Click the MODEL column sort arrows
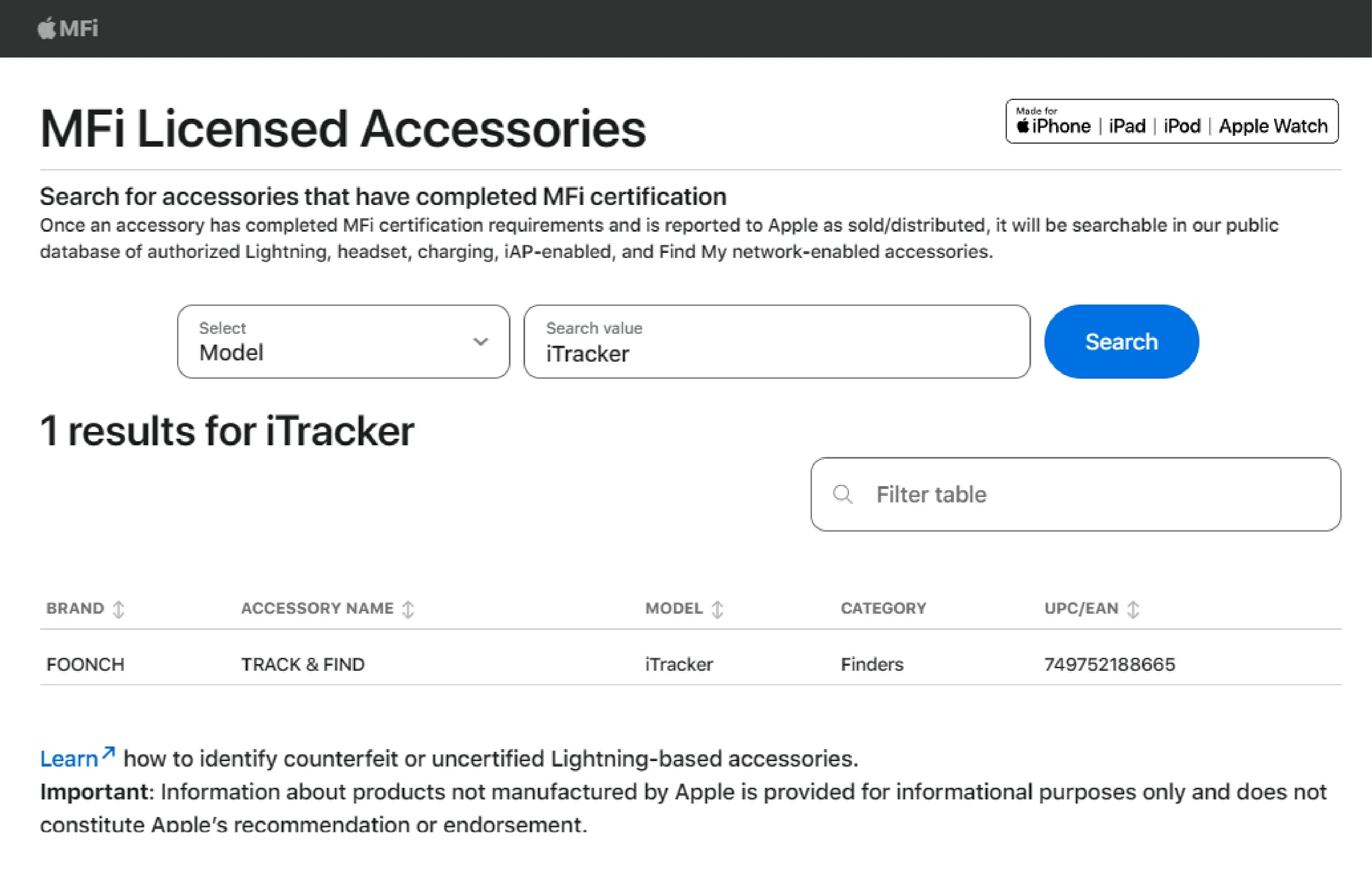Image resolution: width=1372 pixels, height=889 pixels. pos(718,608)
